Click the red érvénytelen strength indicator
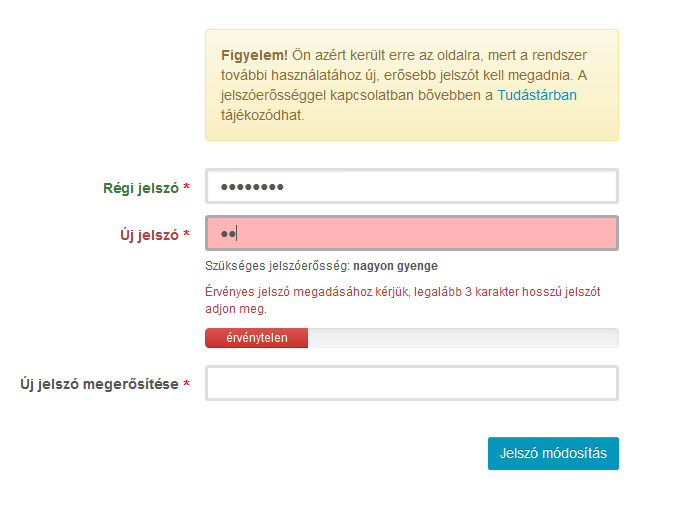The height and width of the screenshot is (526, 677). pos(256,338)
